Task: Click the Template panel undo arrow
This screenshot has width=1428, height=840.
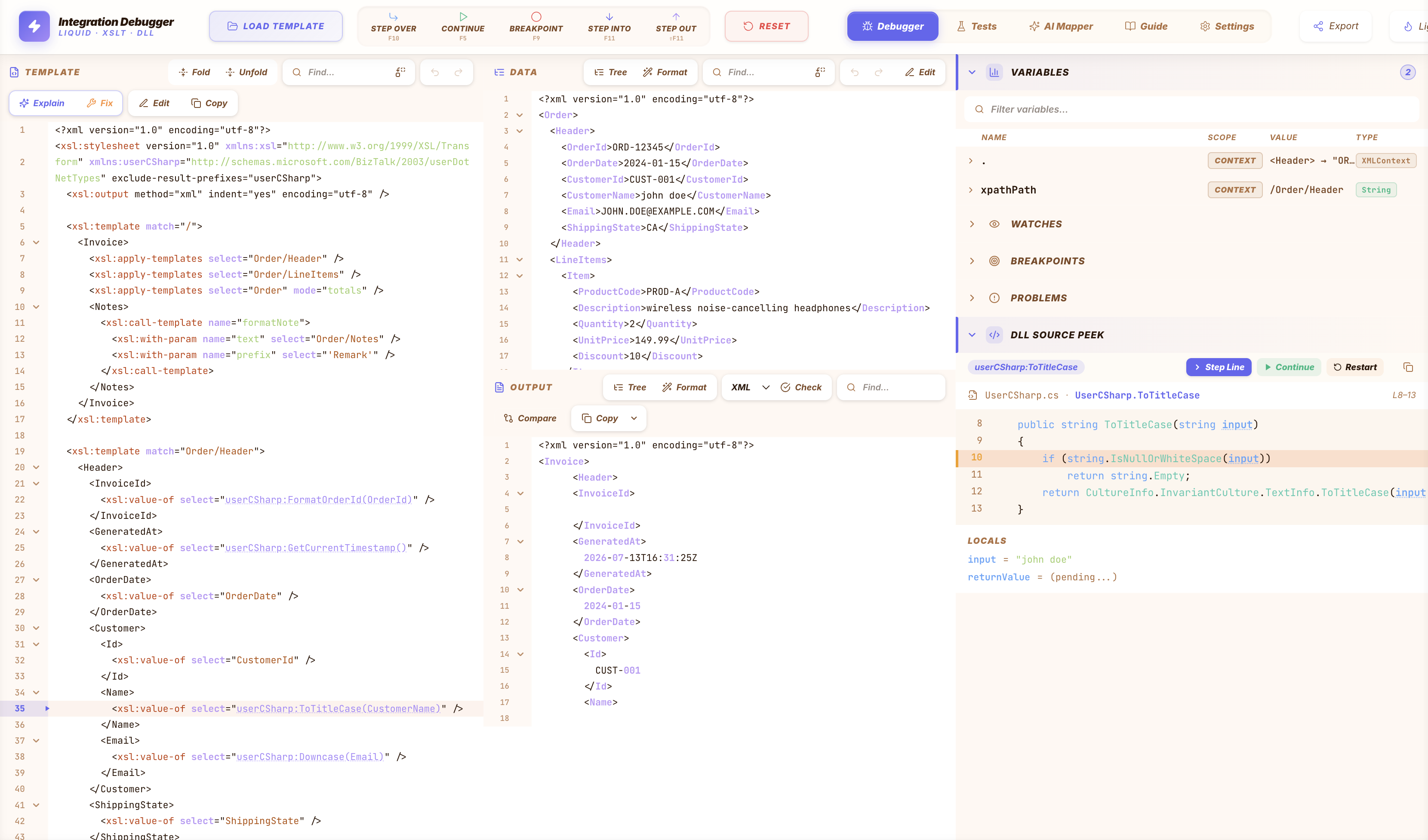Action: click(x=434, y=72)
